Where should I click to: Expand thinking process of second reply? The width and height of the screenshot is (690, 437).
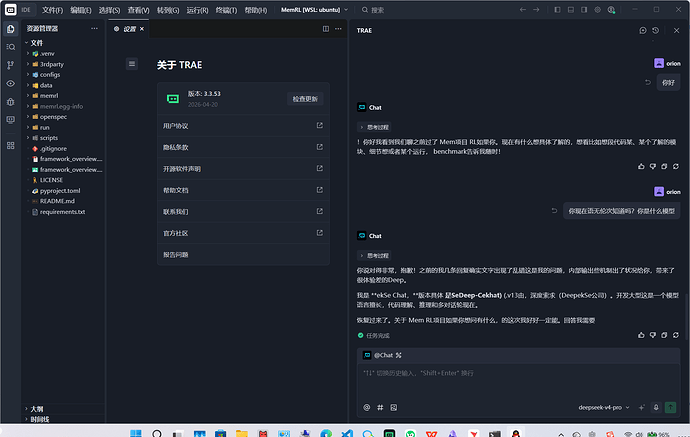pyautogui.click(x=374, y=256)
